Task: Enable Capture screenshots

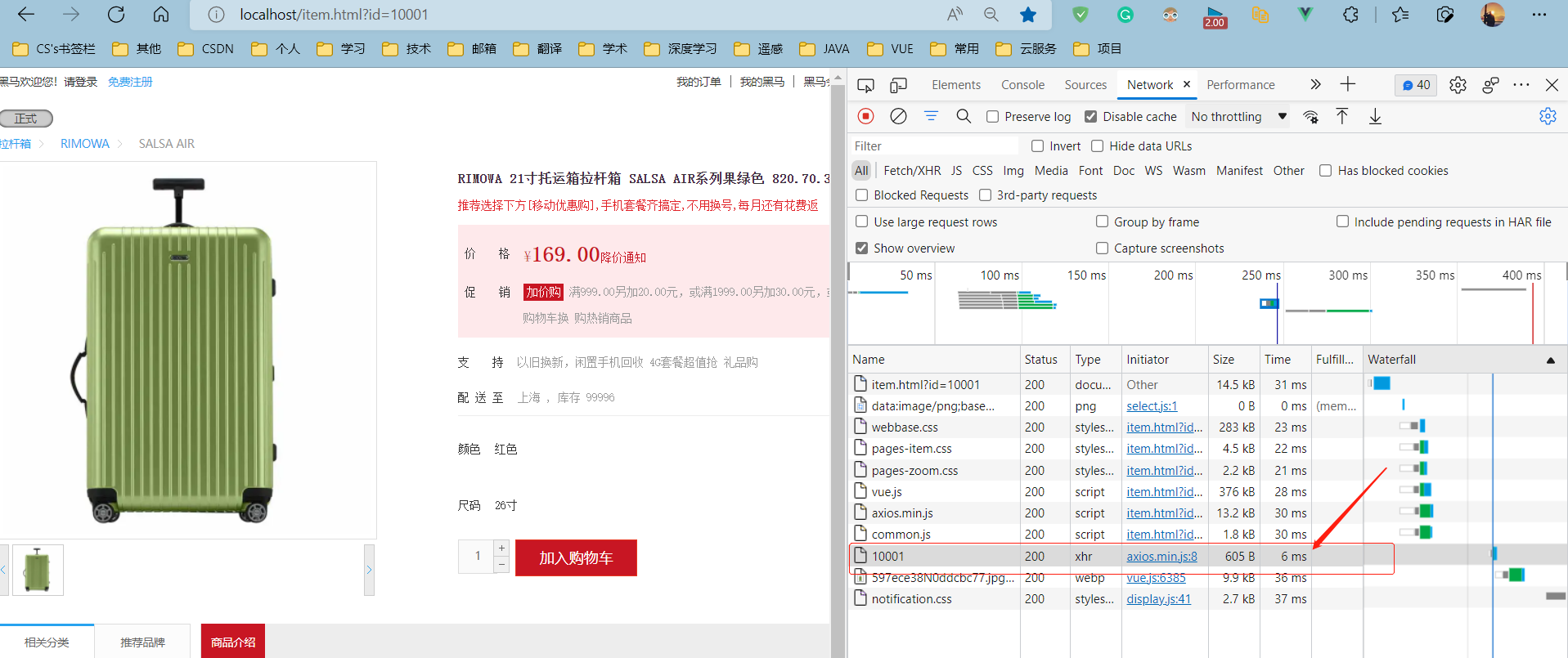Action: pos(1102,248)
